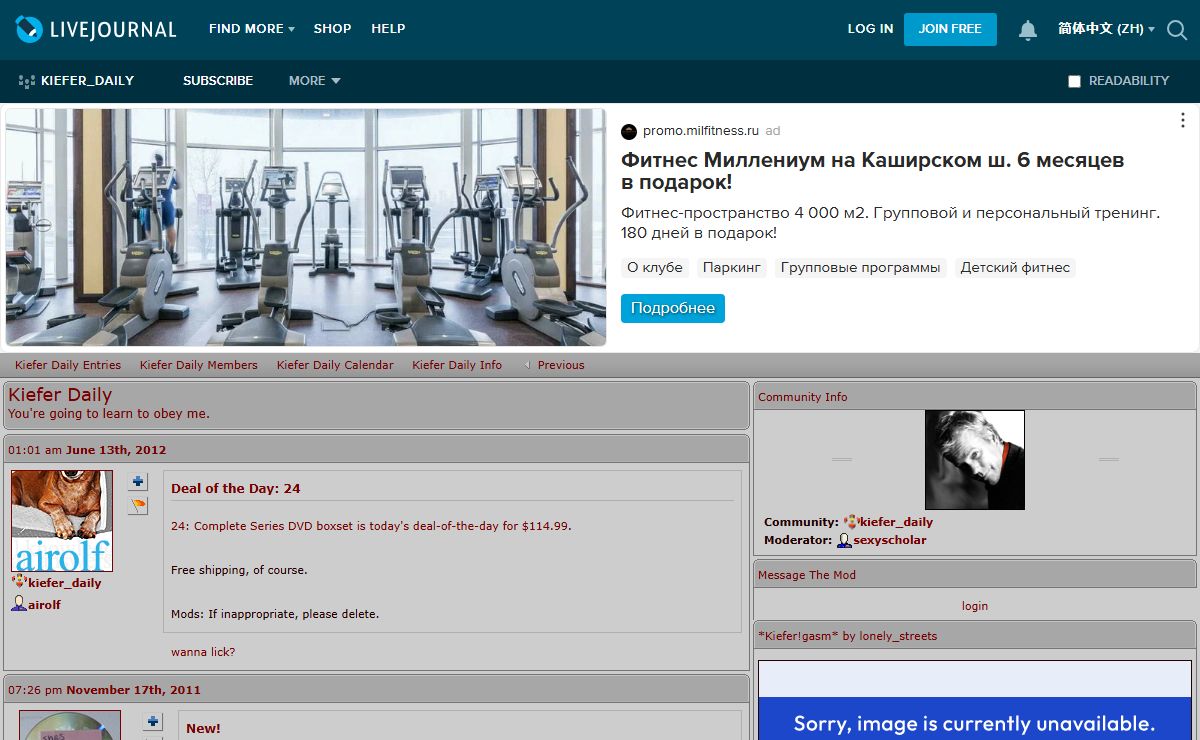Click the Community Info portrait photo
The width and height of the screenshot is (1200, 740).
click(x=975, y=460)
